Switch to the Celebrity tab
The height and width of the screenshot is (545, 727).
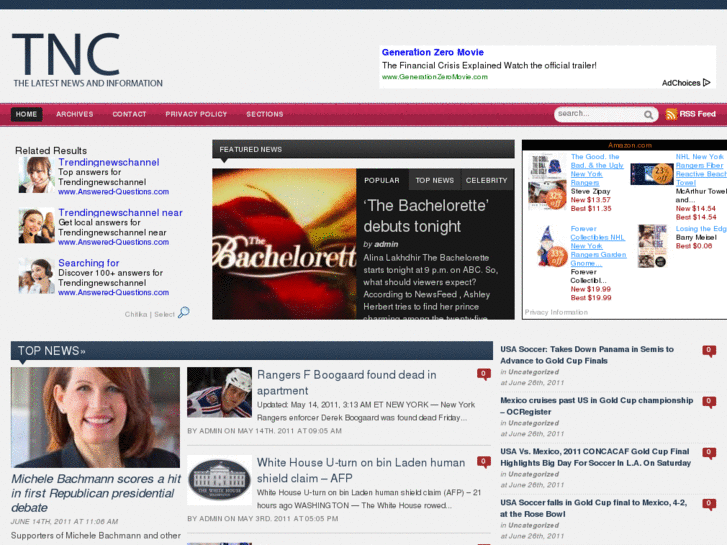(487, 180)
